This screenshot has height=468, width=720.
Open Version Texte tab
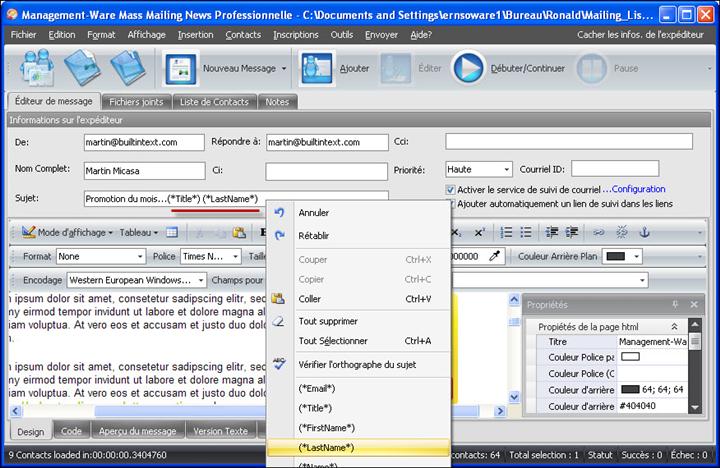point(220,431)
